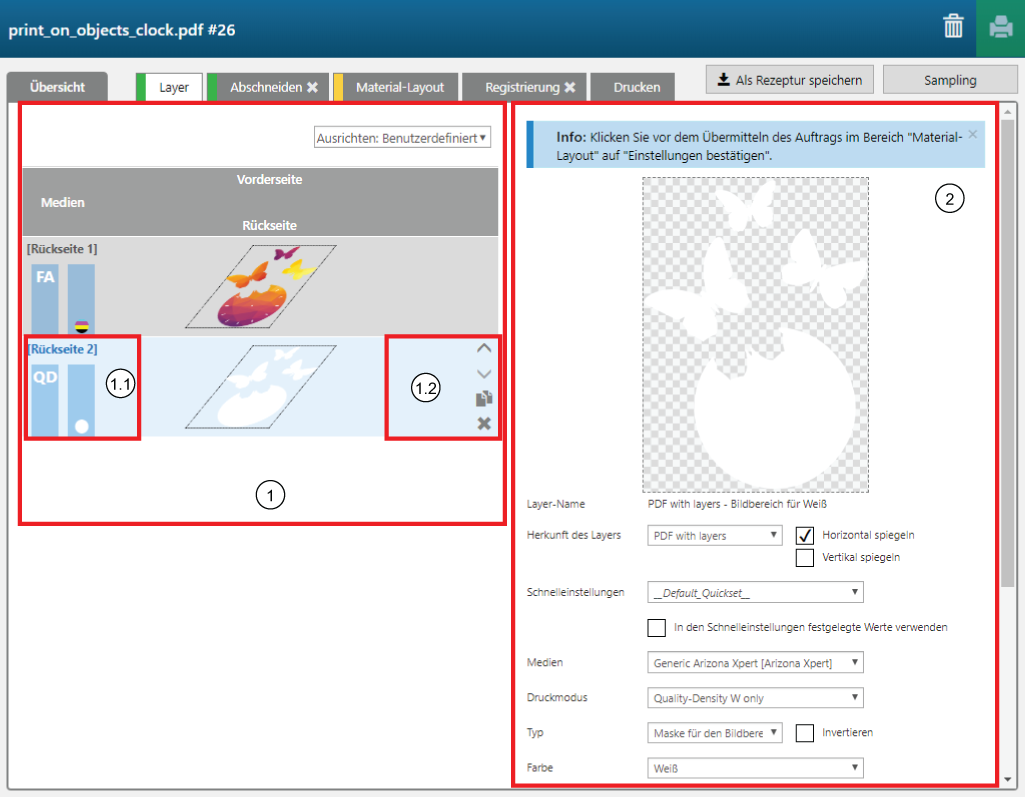1025x797 pixels.
Task: Open the Drucken tab
Action: (x=636, y=87)
